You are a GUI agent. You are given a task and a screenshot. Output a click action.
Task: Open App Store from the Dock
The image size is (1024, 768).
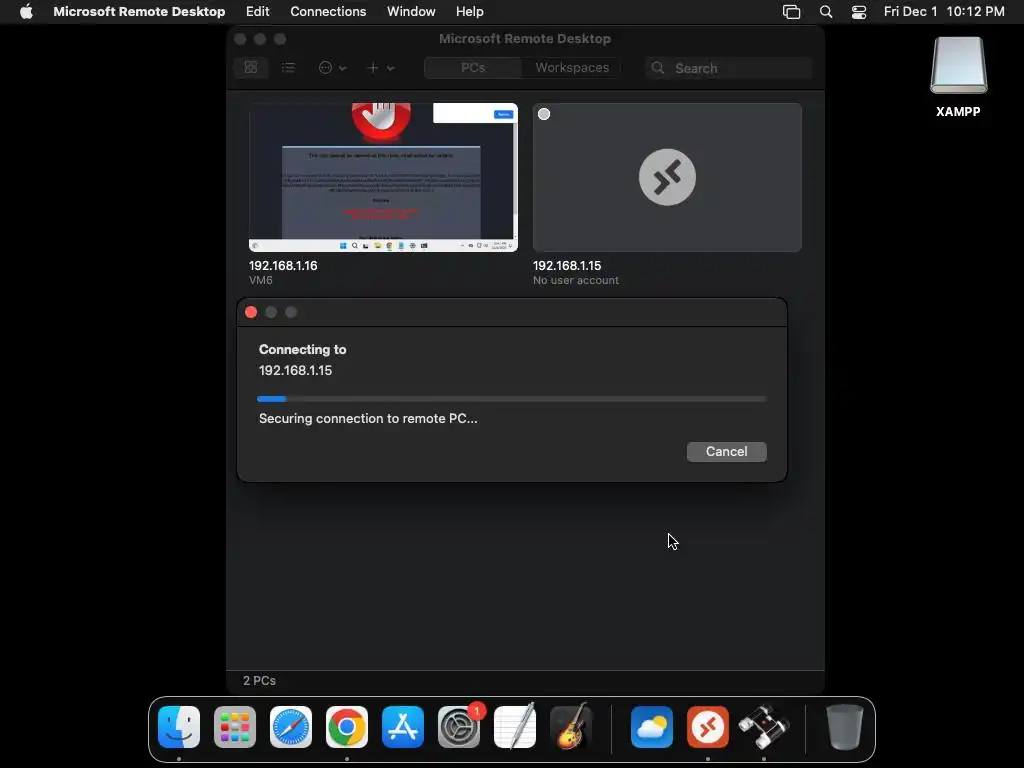click(403, 727)
